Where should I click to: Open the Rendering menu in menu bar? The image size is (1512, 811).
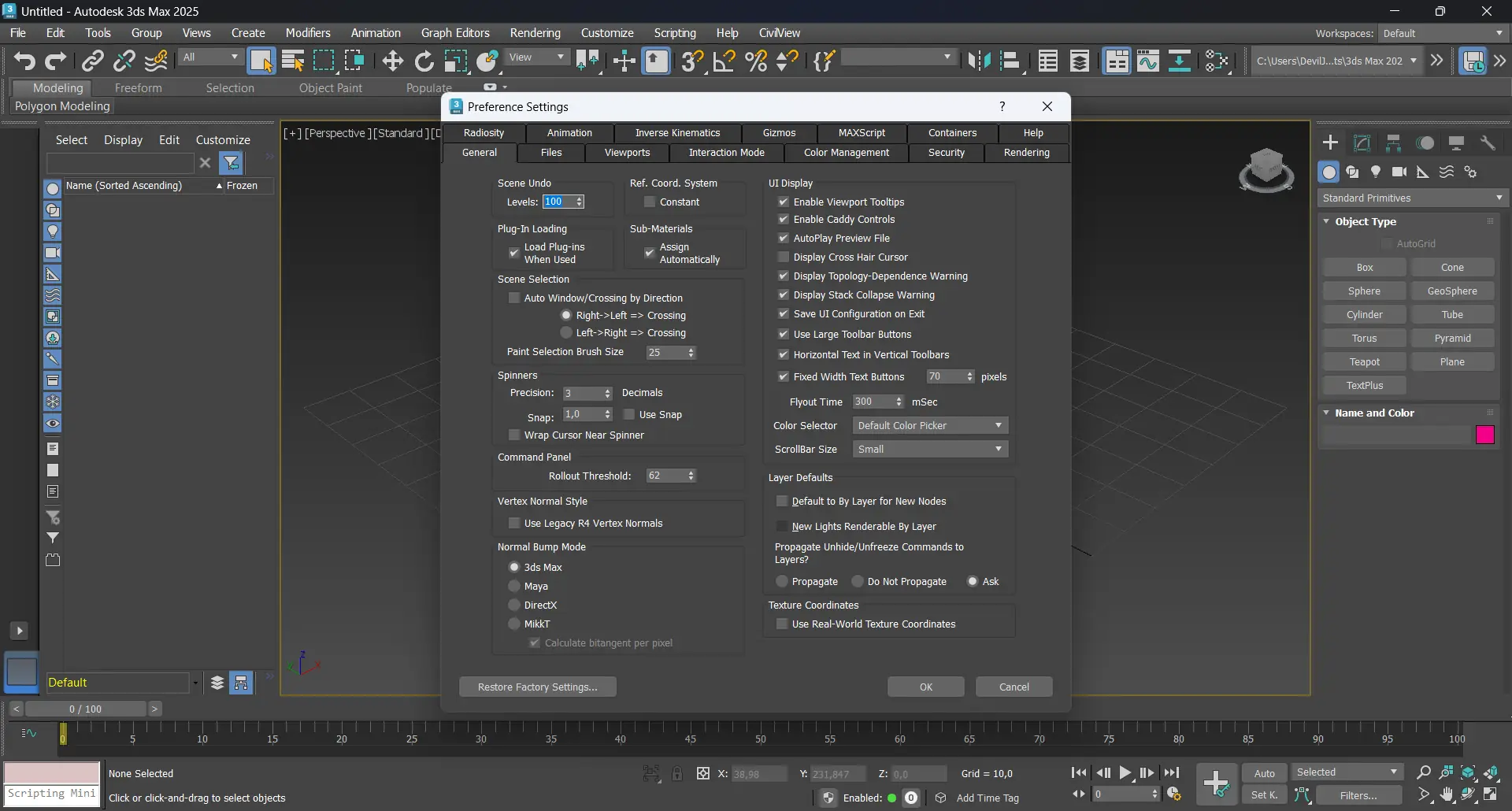(535, 33)
